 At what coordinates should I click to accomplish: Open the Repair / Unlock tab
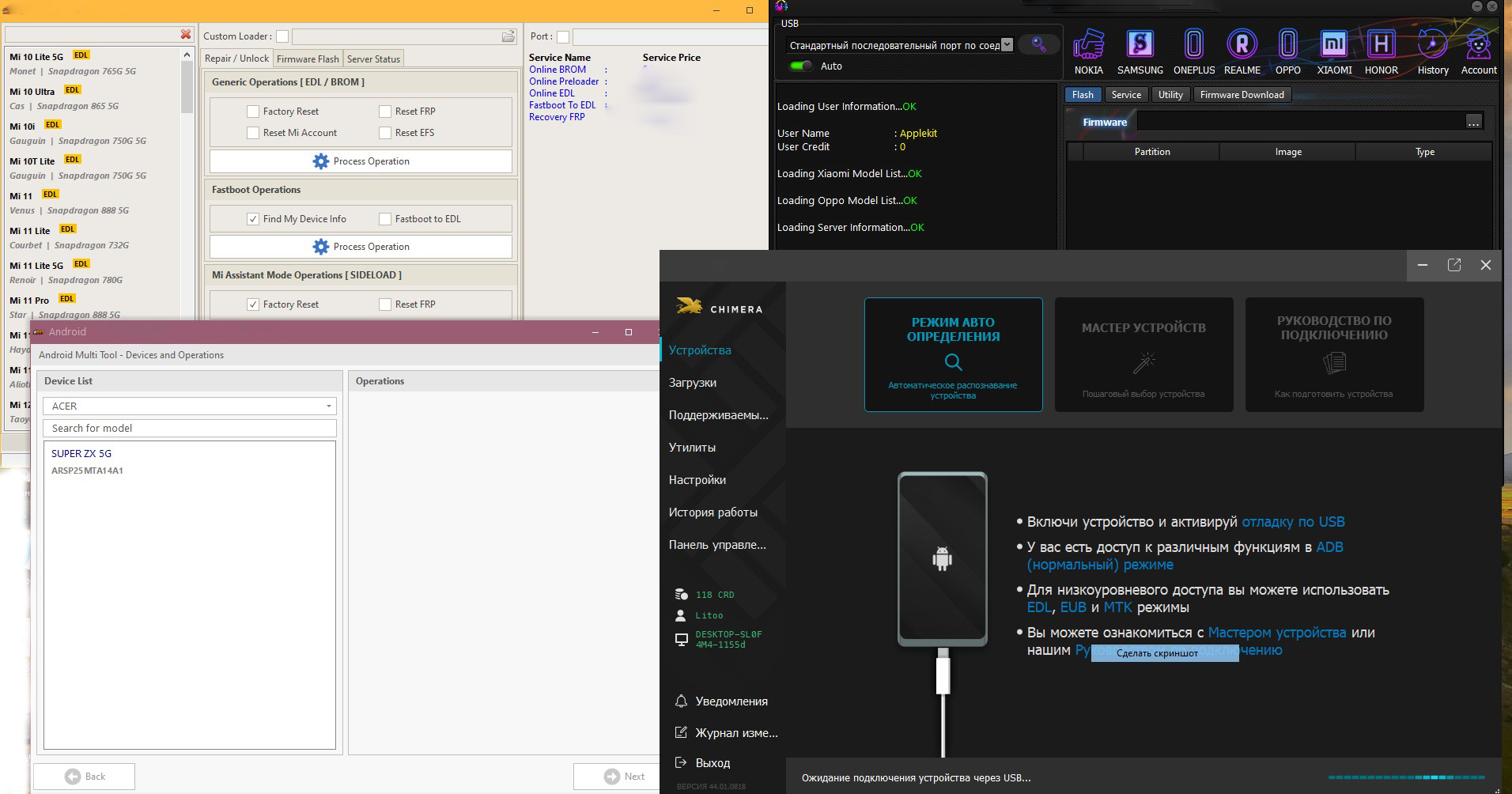coord(236,59)
